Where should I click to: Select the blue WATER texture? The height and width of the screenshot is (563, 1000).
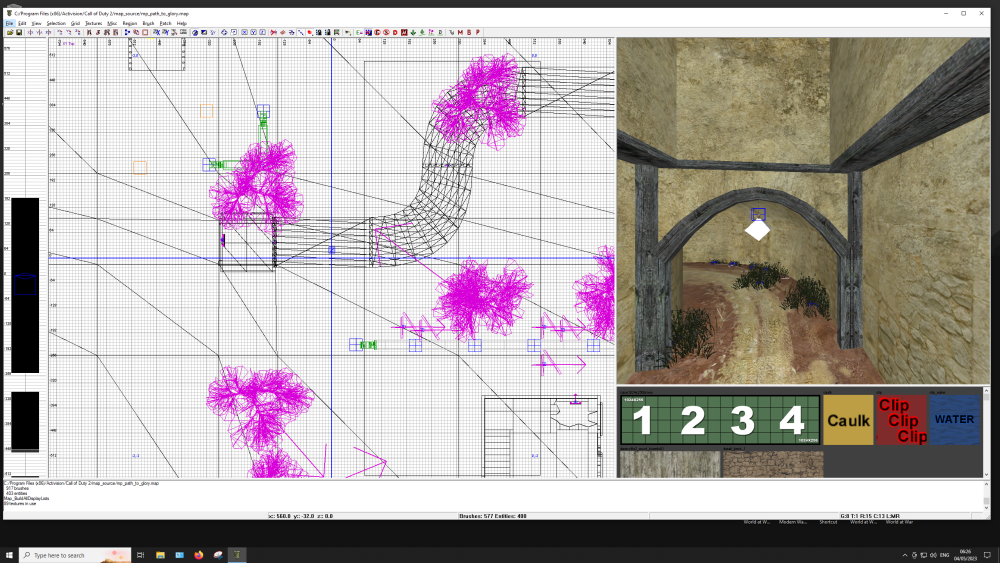[955, 420]
